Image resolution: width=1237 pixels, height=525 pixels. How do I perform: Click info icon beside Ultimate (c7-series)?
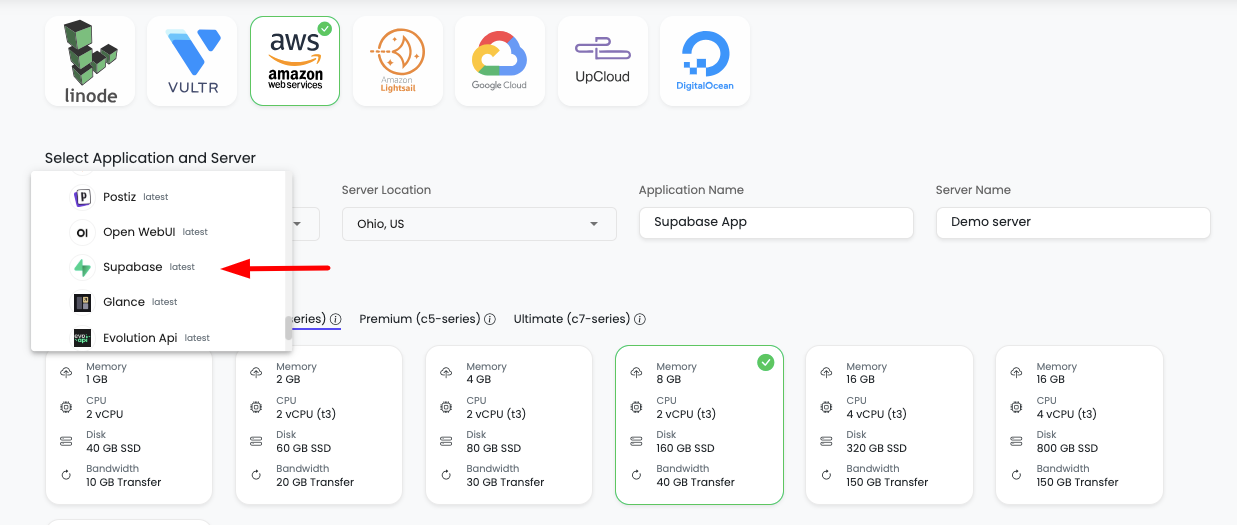640,320
